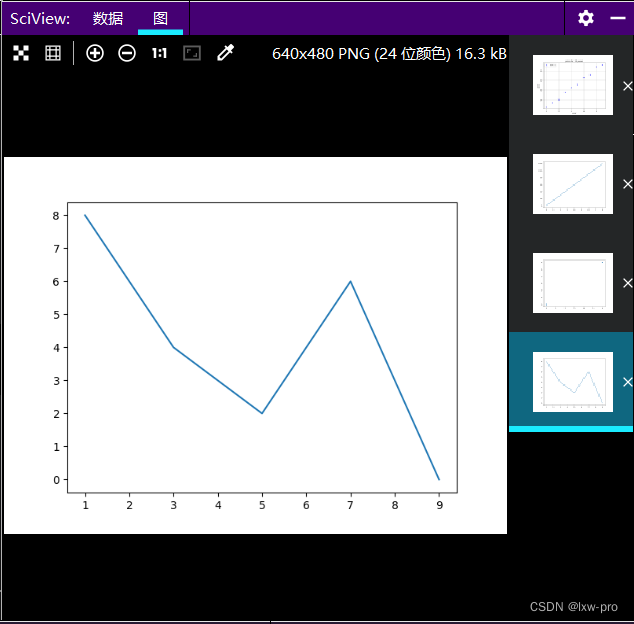634x624 pixels.
Task: Click the fit zoom to window icon
Action: coord(192,53)
